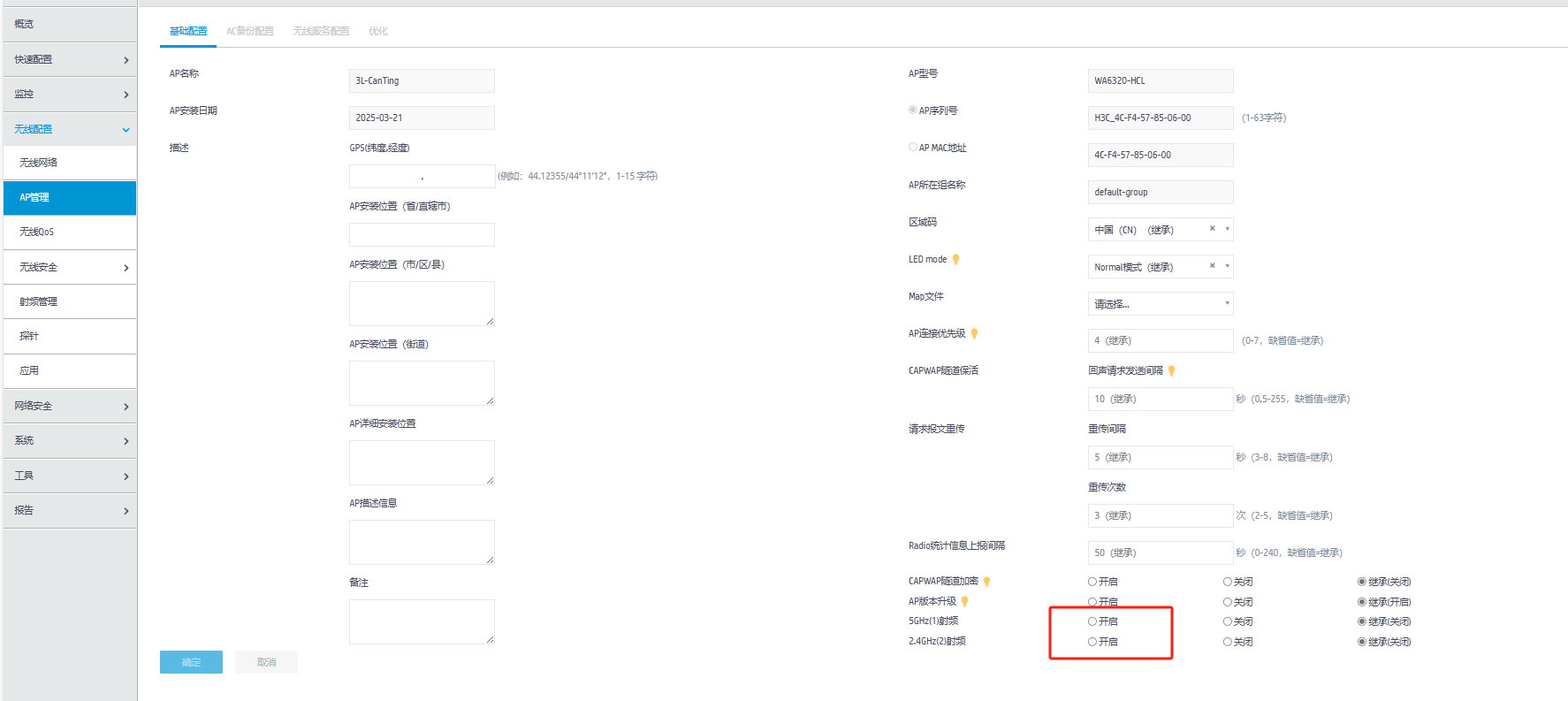Image resolution: width=1568 pixels, height=701 pixels.
Task: Enable the 5GHz(1)射频 with 开启
Action: [1092, 621]
